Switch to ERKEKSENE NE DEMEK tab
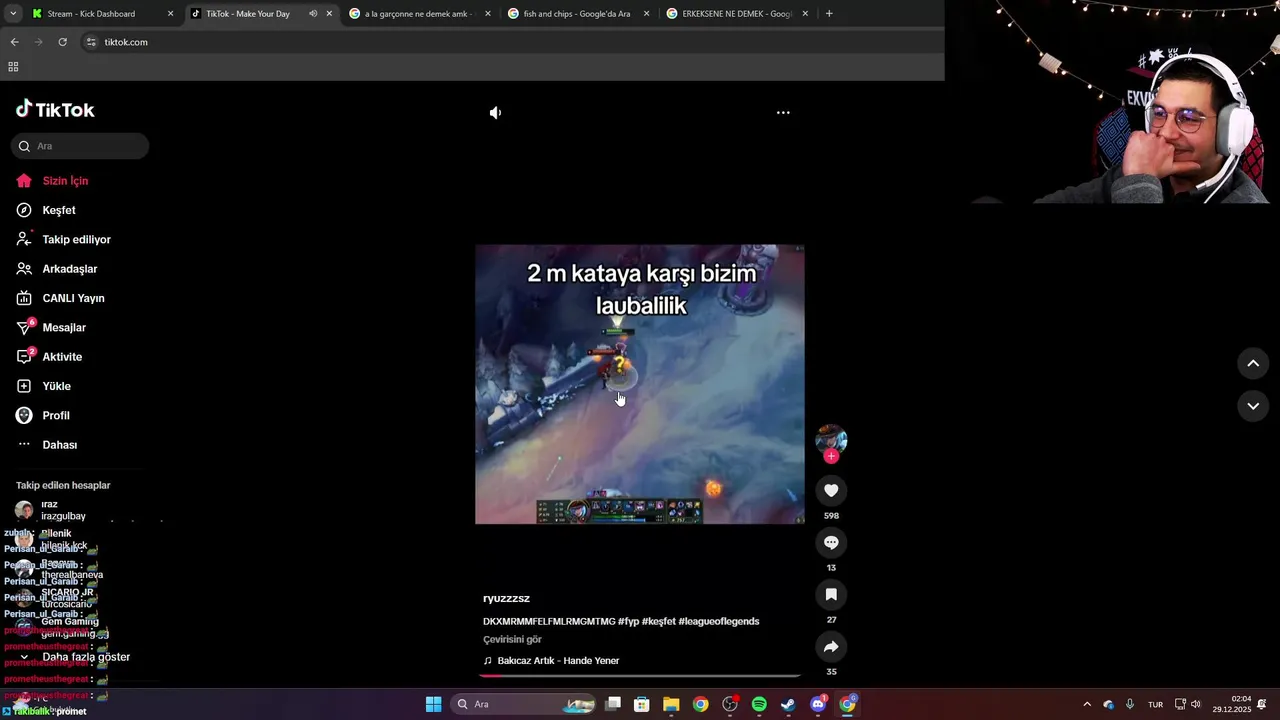The image size is (1280, 720). point(736,14)
